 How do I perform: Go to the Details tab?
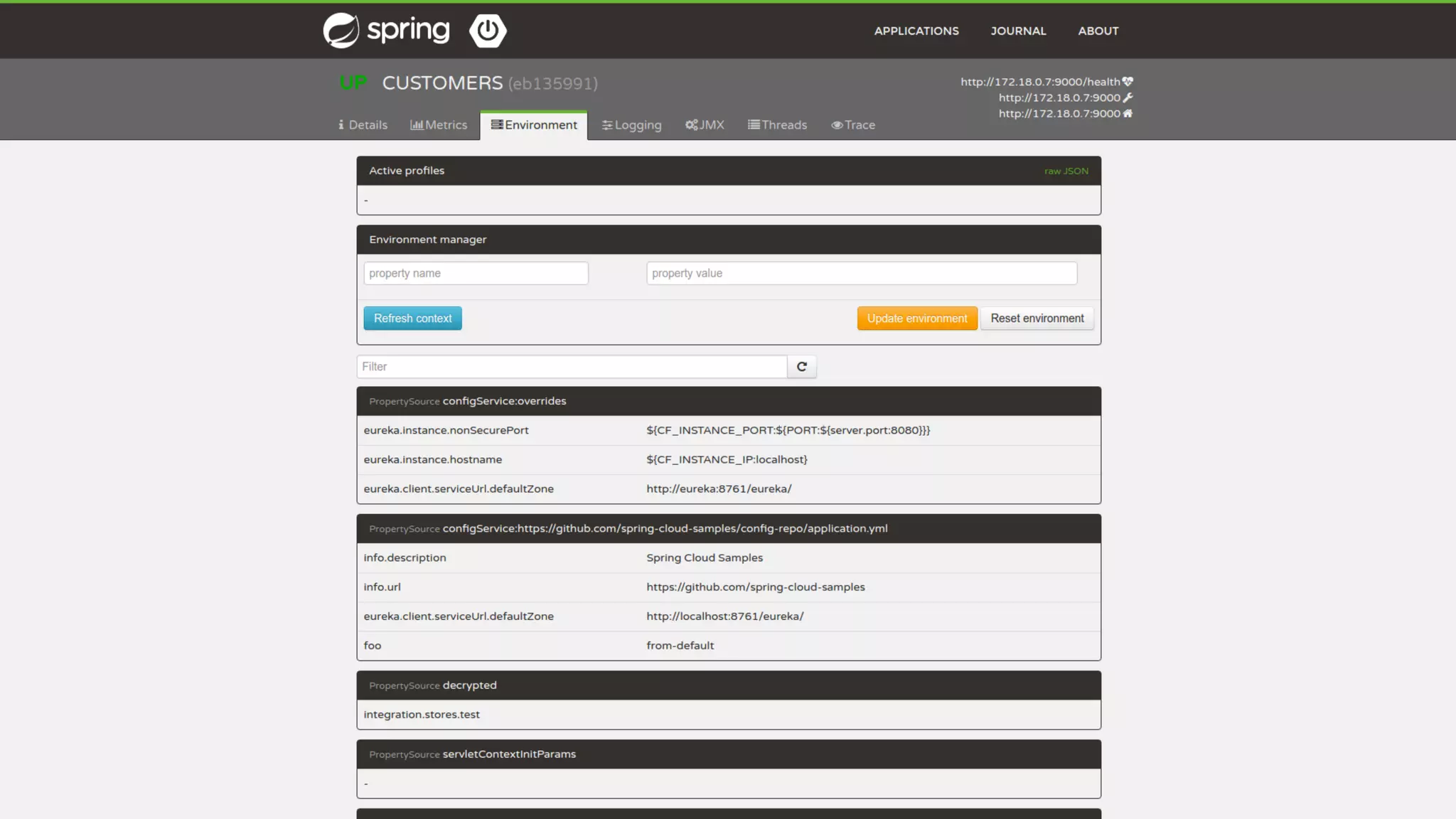(363, 125)
